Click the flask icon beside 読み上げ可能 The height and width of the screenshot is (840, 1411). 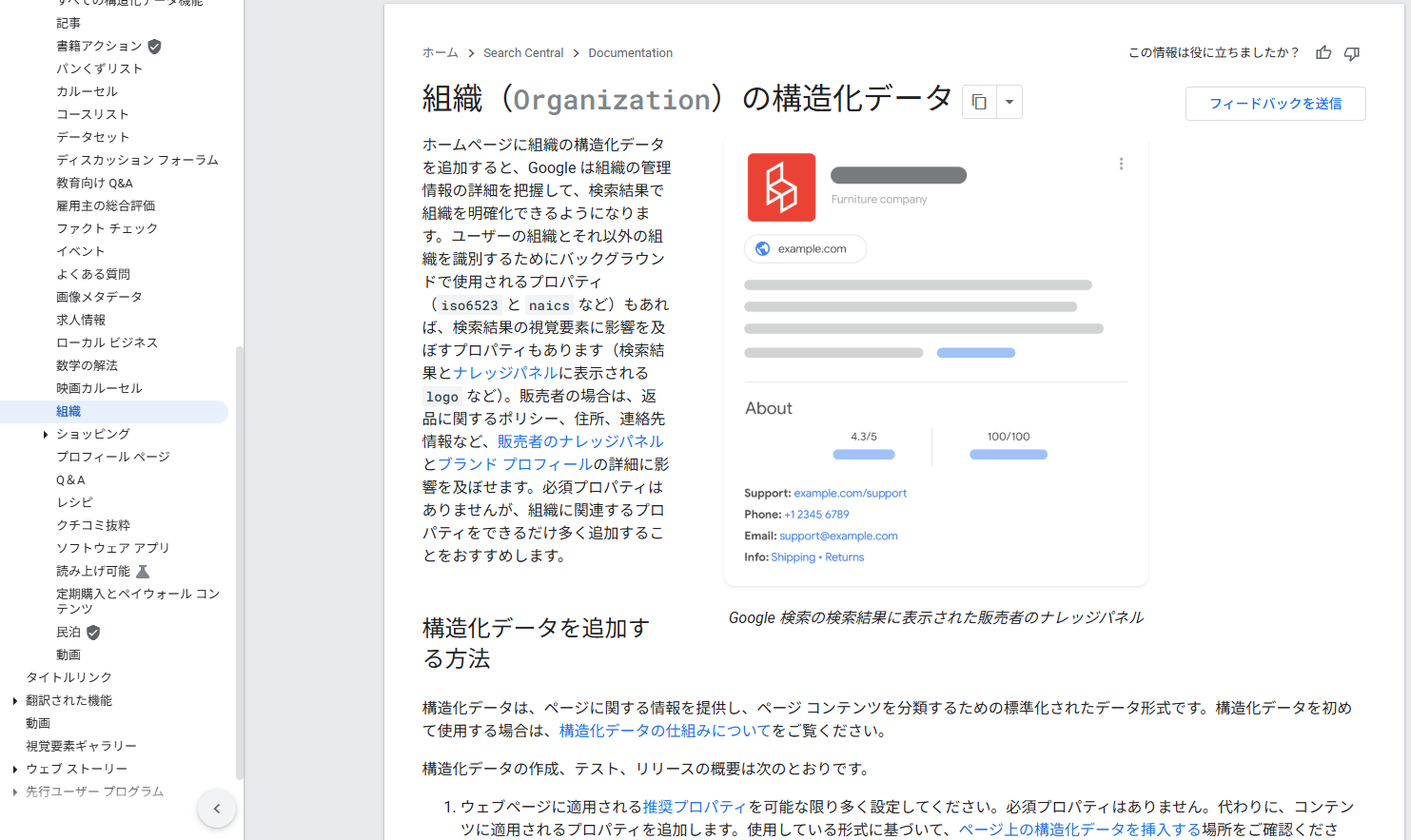(x=143, y=572)
